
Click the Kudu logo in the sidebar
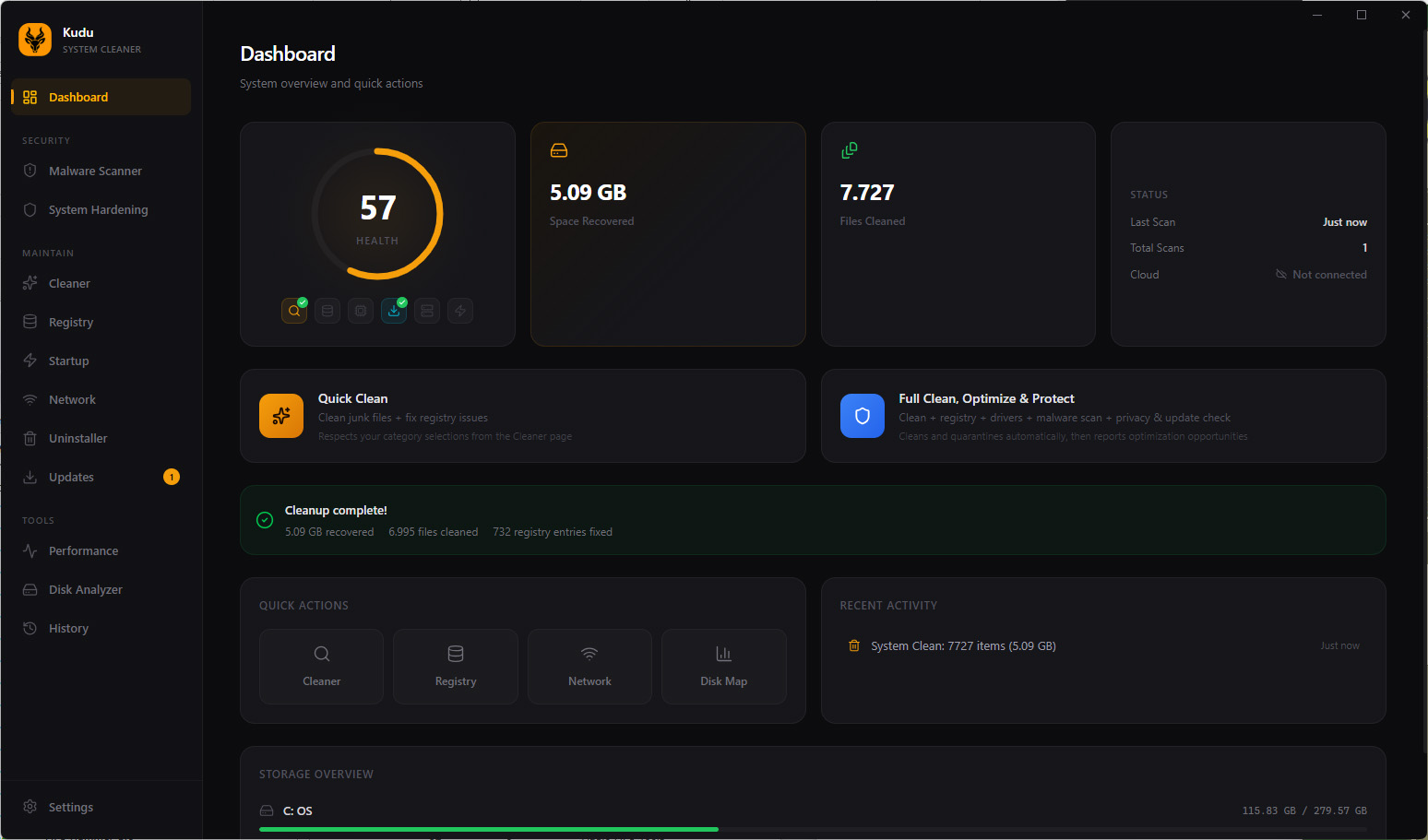pyautogui.click(x=35, y=40)
